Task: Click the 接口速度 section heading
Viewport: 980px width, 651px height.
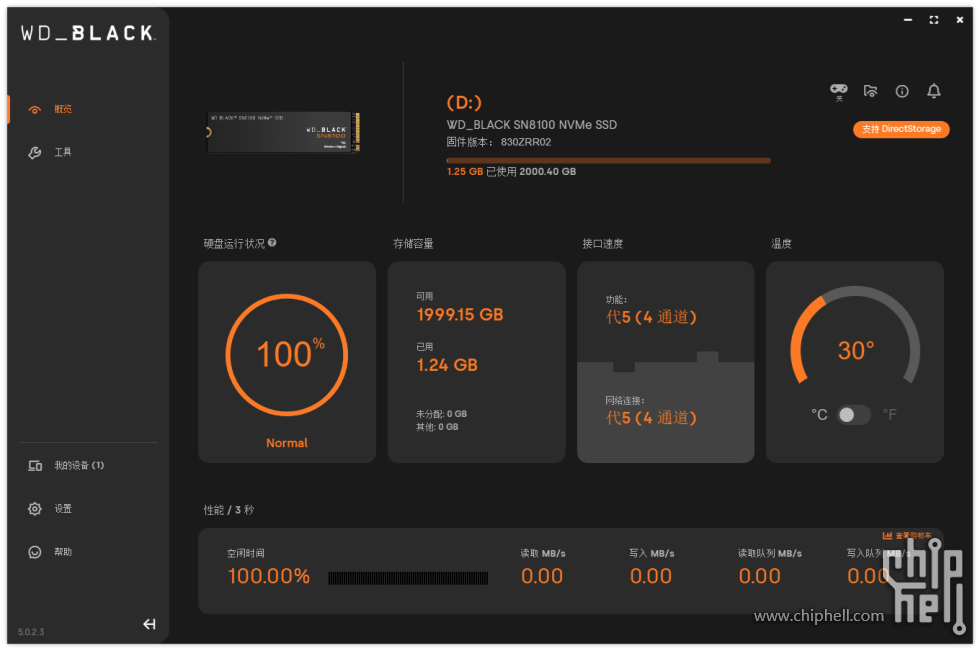Action: (602, 244)
